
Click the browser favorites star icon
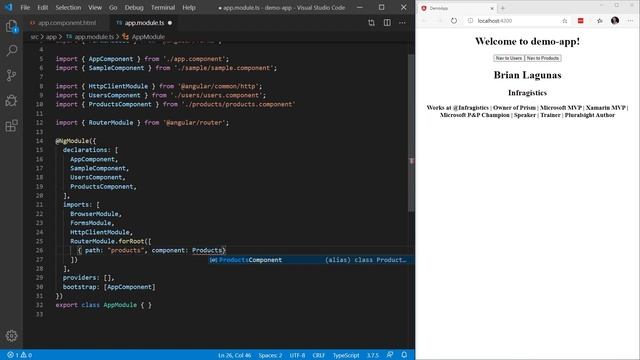click(564, 21)
